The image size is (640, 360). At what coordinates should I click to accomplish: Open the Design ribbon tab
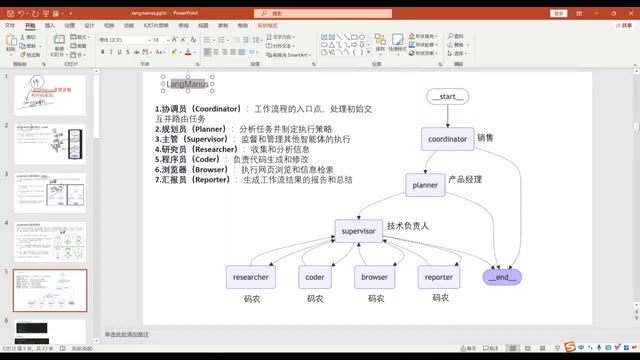click(89, 25)
